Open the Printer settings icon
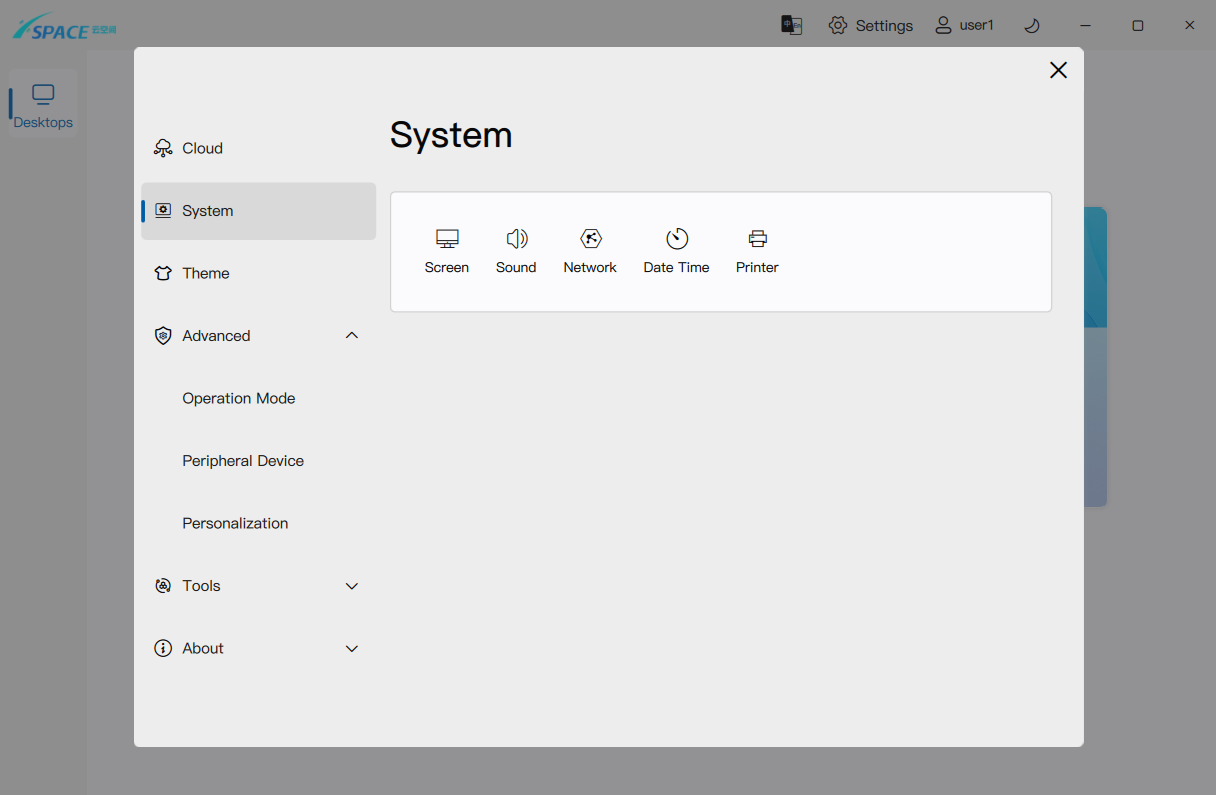The width and height of the screenshot is (1216, 795). click(x=757, y=240)
